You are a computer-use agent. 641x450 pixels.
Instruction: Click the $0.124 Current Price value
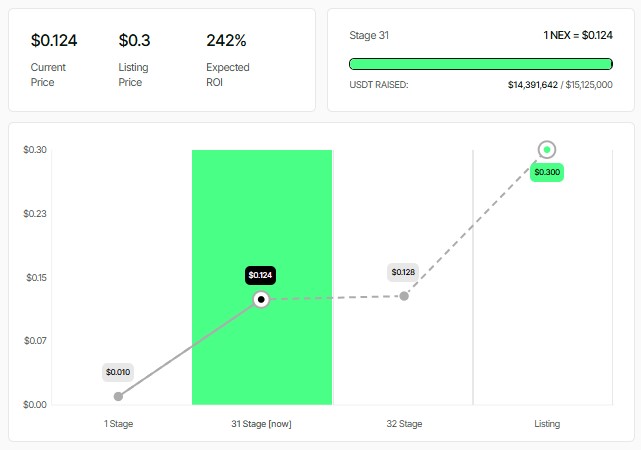coord(54,41)
